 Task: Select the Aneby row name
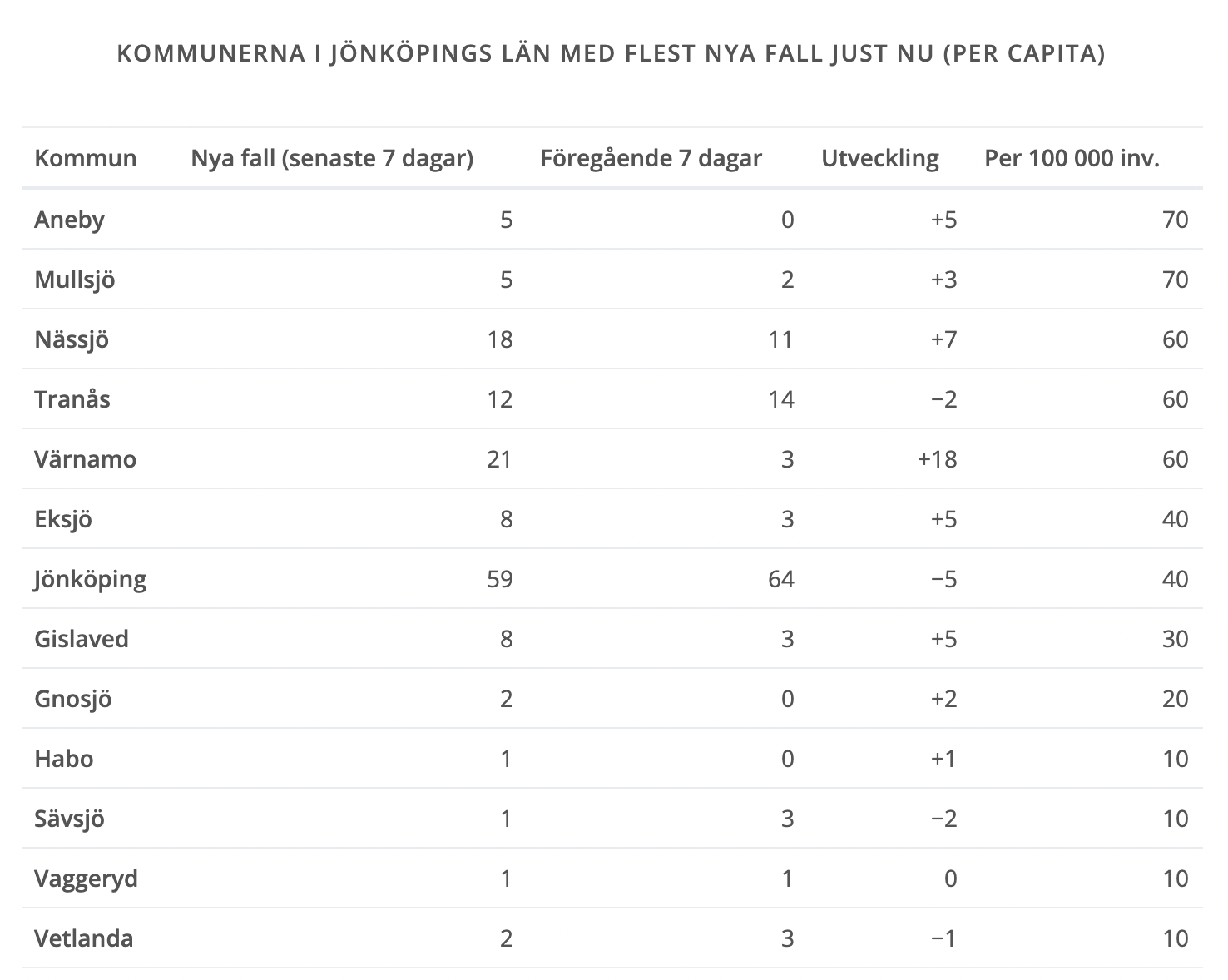click(x=70, y=220)
